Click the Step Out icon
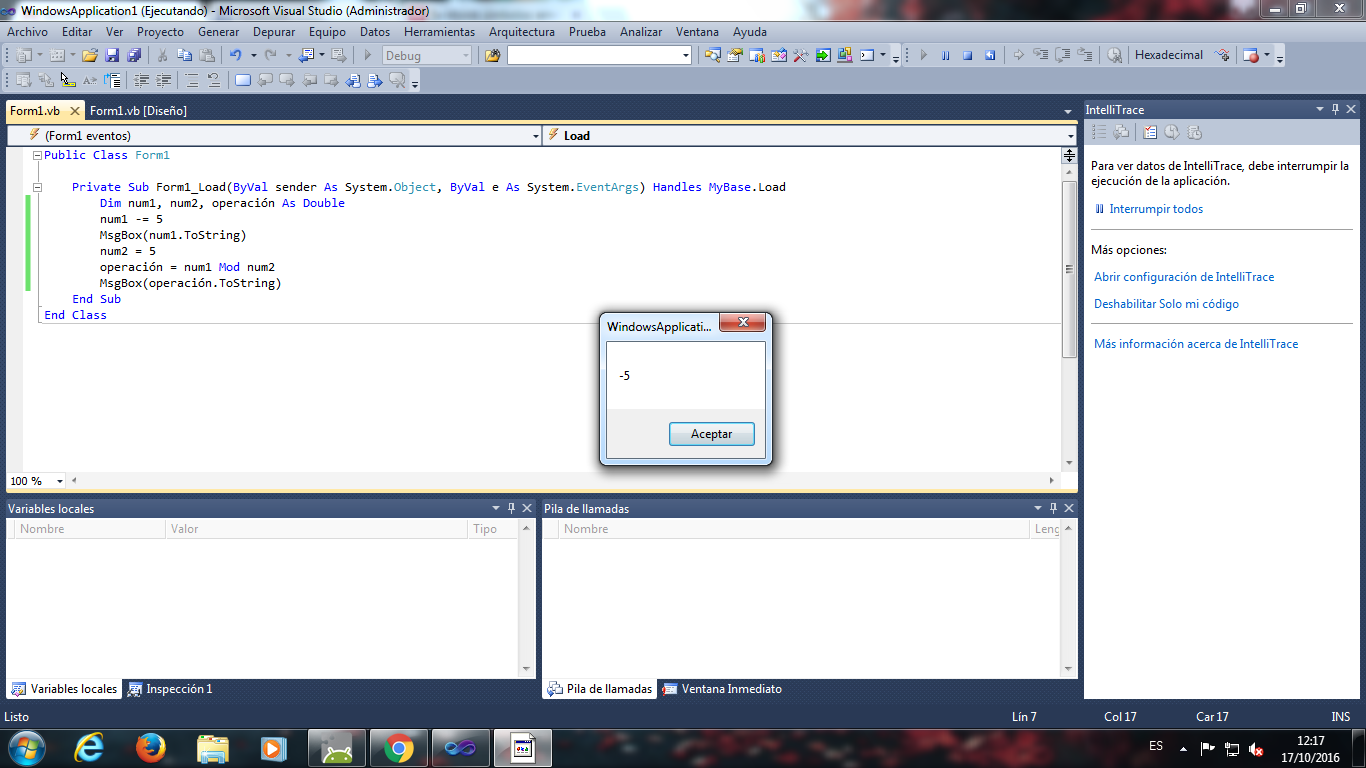 point(1085,55)
